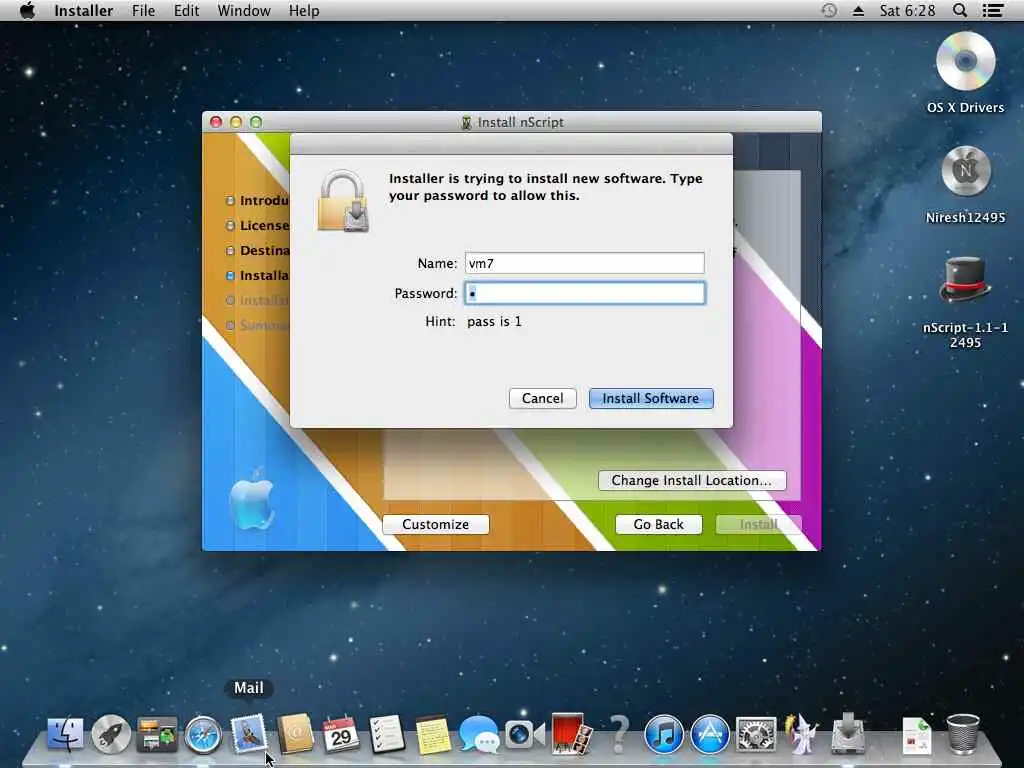The image size is (1024, 768).
Task: Open Reminders checklist icon in dock
Action: point(387,734)
